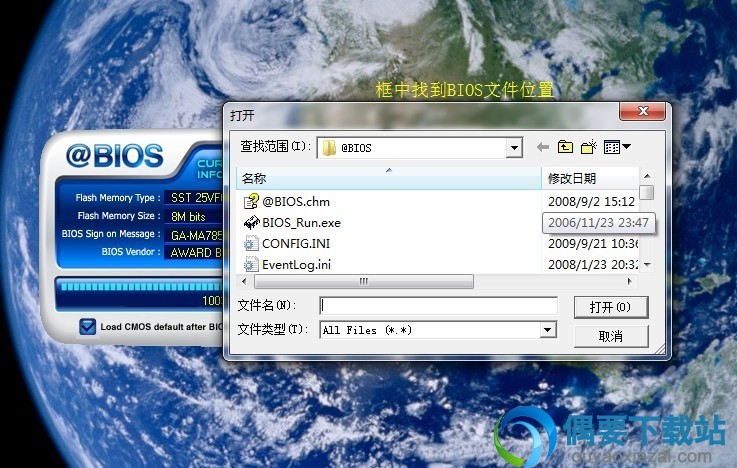
Task: Click the vertical scrollbar thumb
Action: [x=647, y=192]
